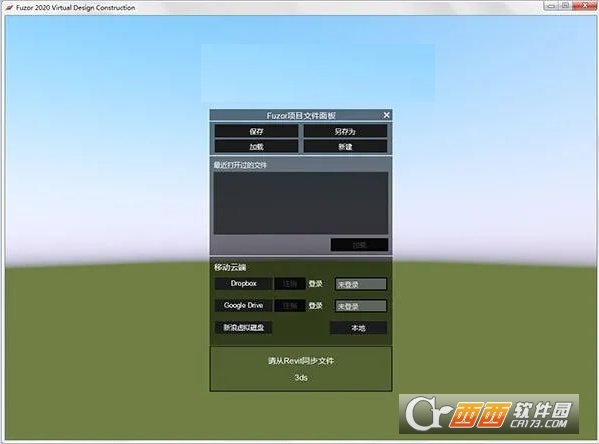Click the 本地 button

(359, 328)
